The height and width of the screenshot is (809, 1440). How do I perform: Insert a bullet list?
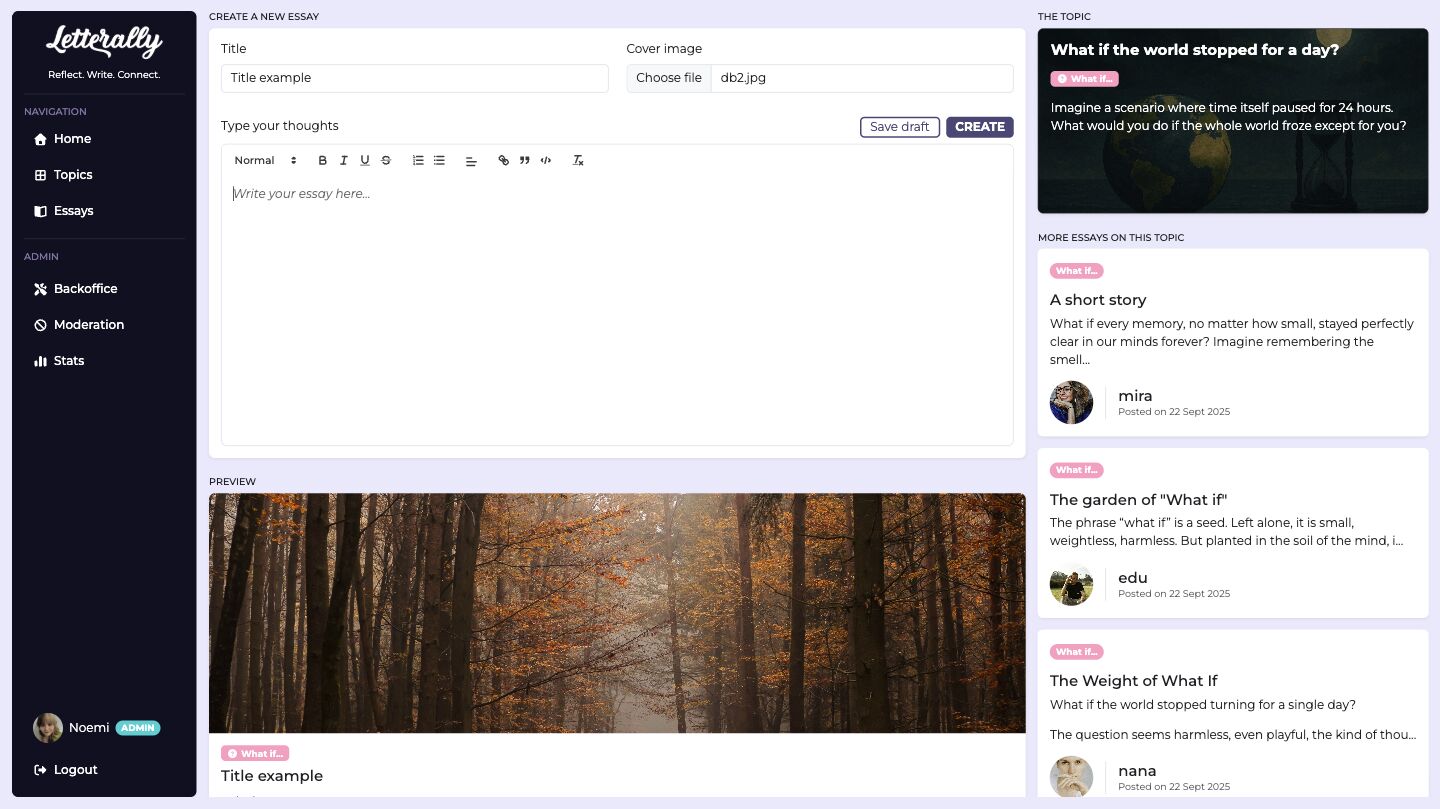pyautogui.click(x=439, y=160)
